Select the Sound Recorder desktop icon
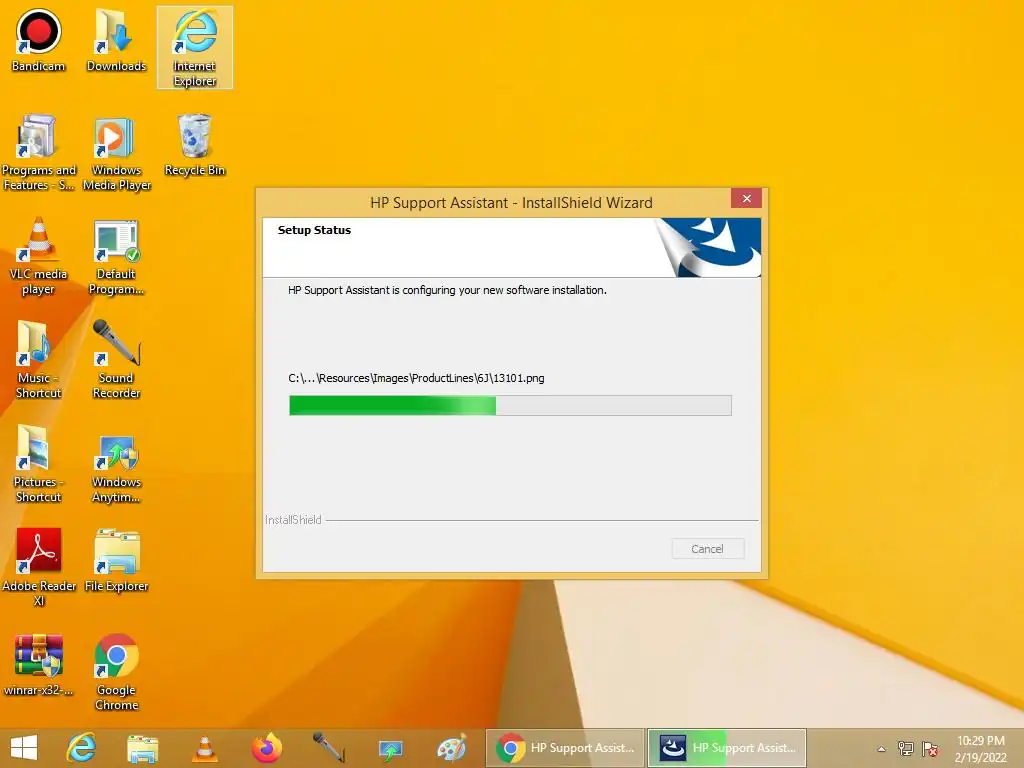1024x768 pixels. (116, 360)
